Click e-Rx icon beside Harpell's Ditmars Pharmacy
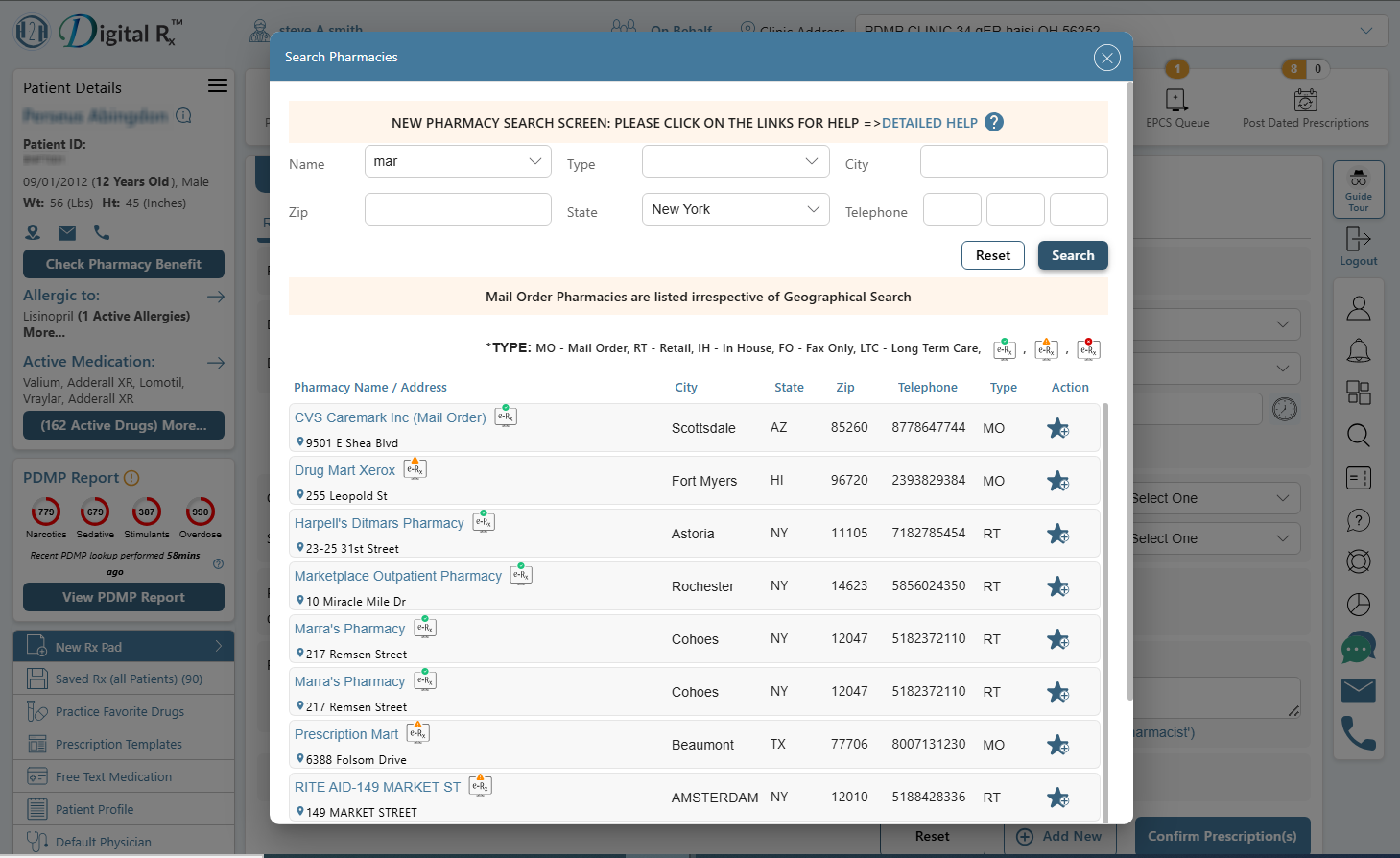The image size is (1400, 858). coord(484,521)
